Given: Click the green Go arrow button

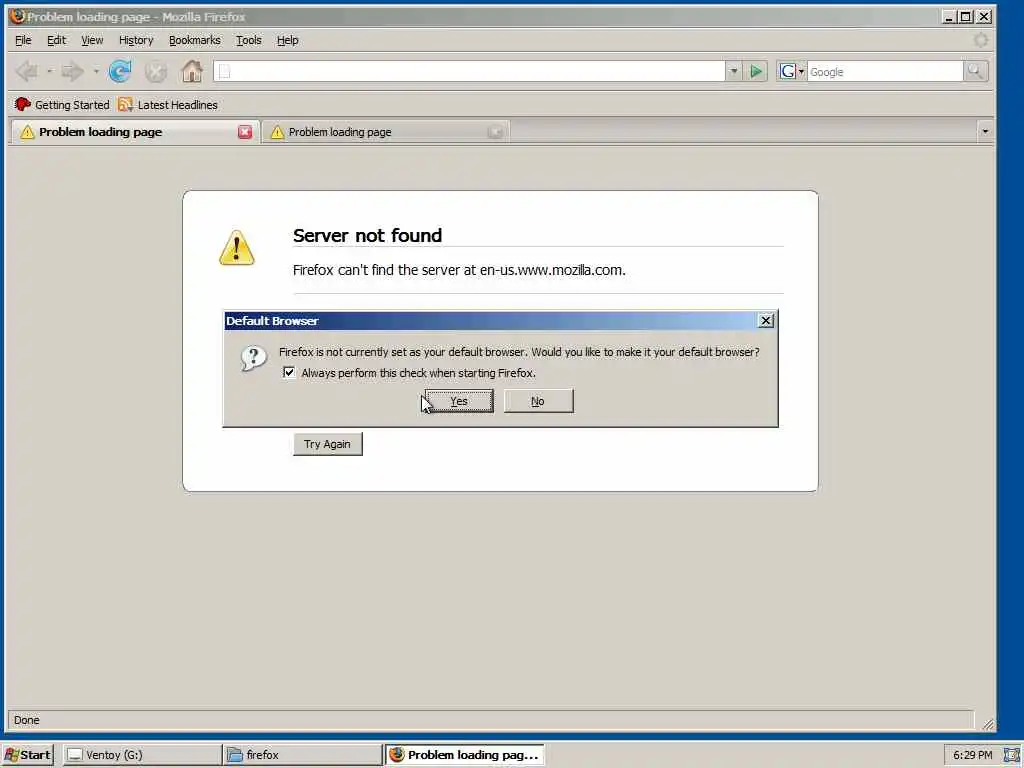Looking at the screenshot, I should (756, 71).
